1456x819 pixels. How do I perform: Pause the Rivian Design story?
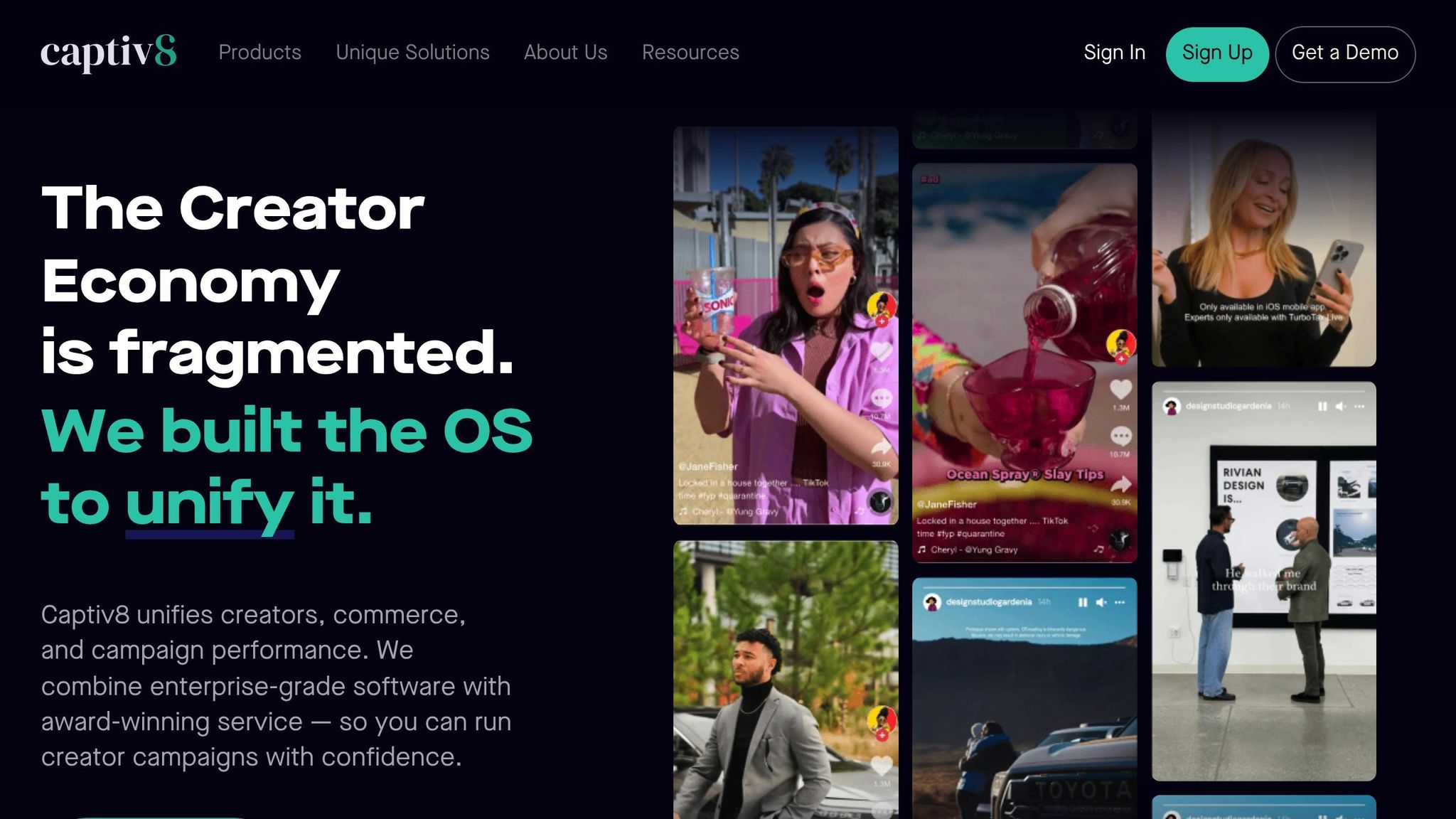click(1322, 407)
